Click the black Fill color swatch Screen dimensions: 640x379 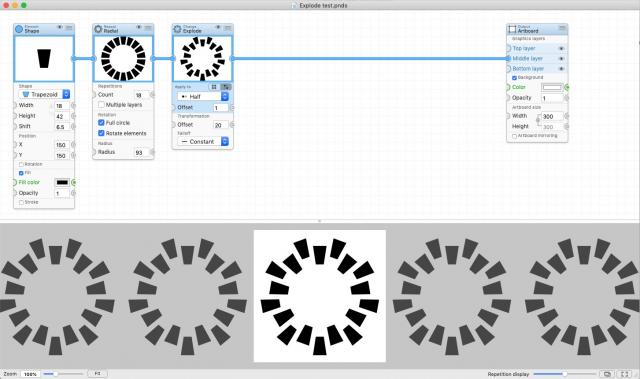62,182
